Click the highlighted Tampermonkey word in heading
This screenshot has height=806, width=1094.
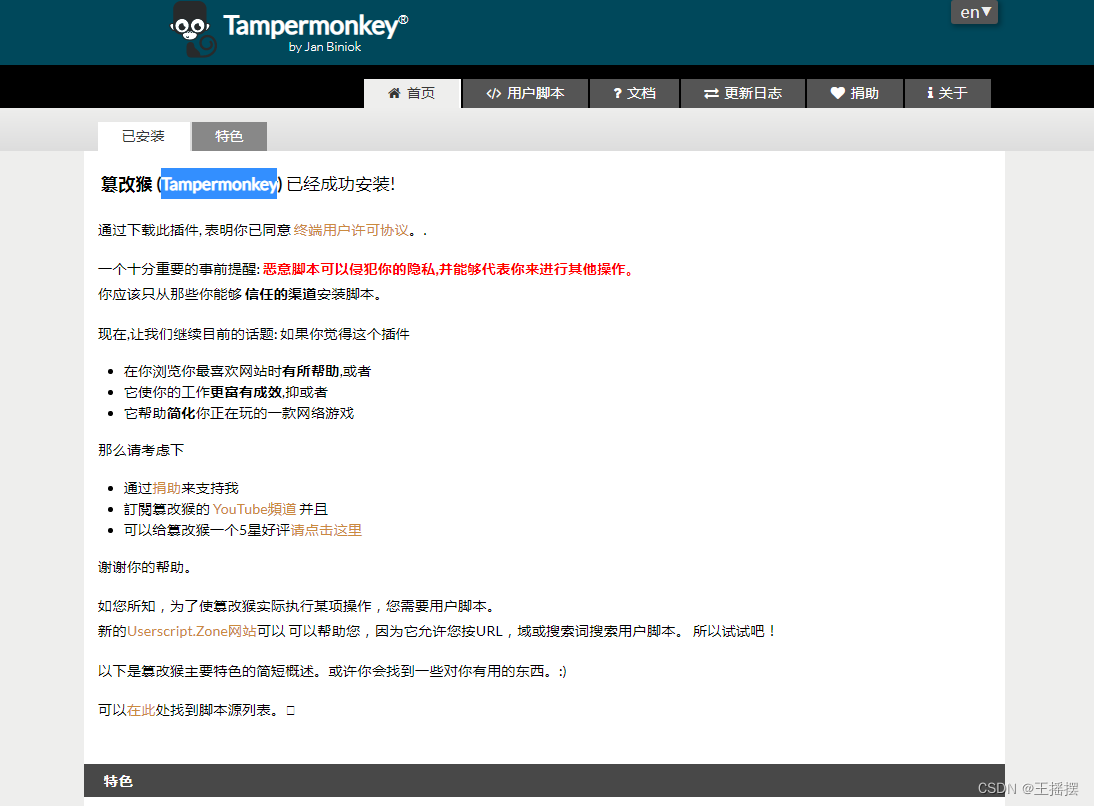(219, 184)
